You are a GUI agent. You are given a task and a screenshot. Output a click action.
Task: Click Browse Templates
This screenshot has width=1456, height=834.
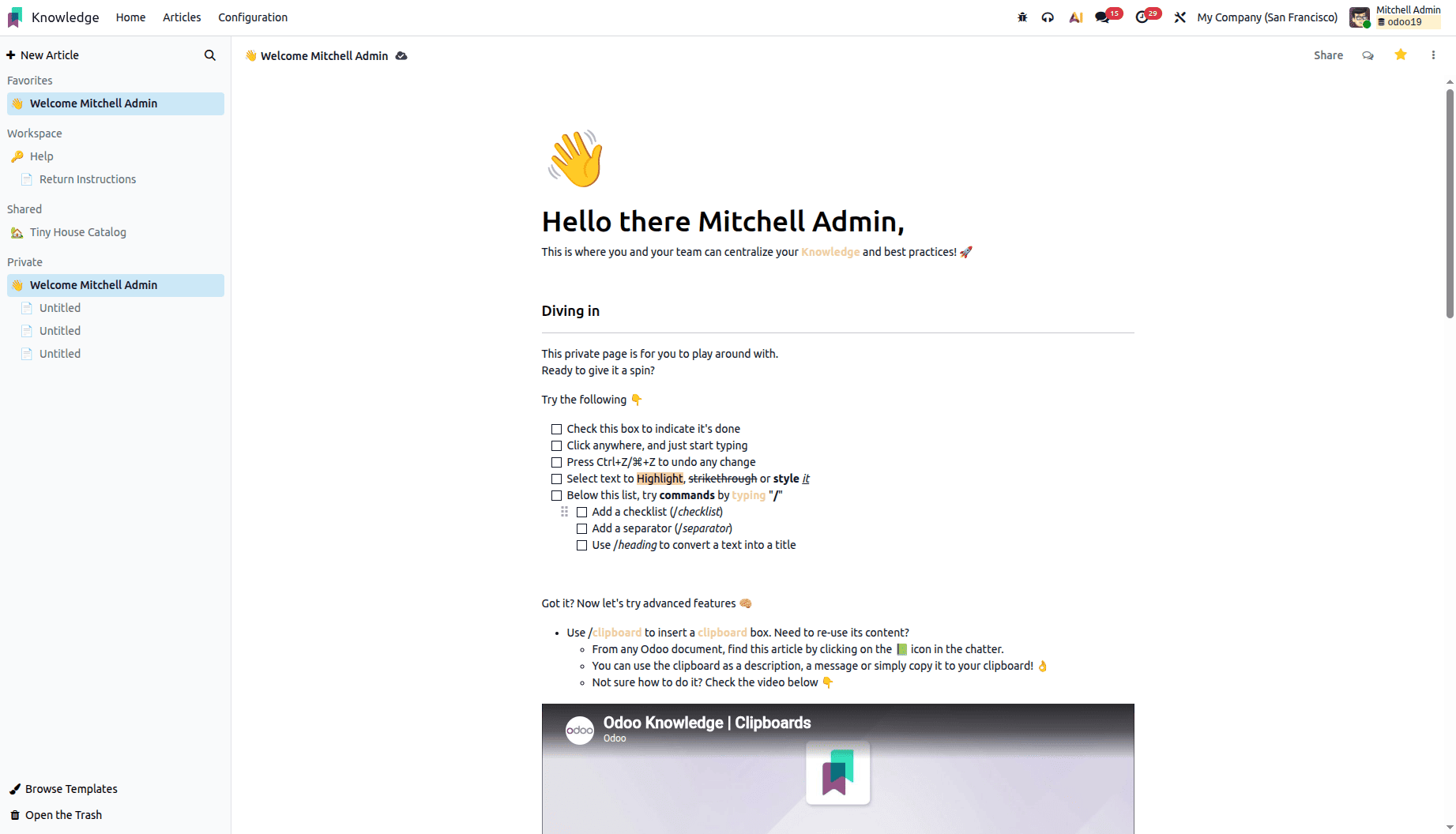tap(63, 789)
